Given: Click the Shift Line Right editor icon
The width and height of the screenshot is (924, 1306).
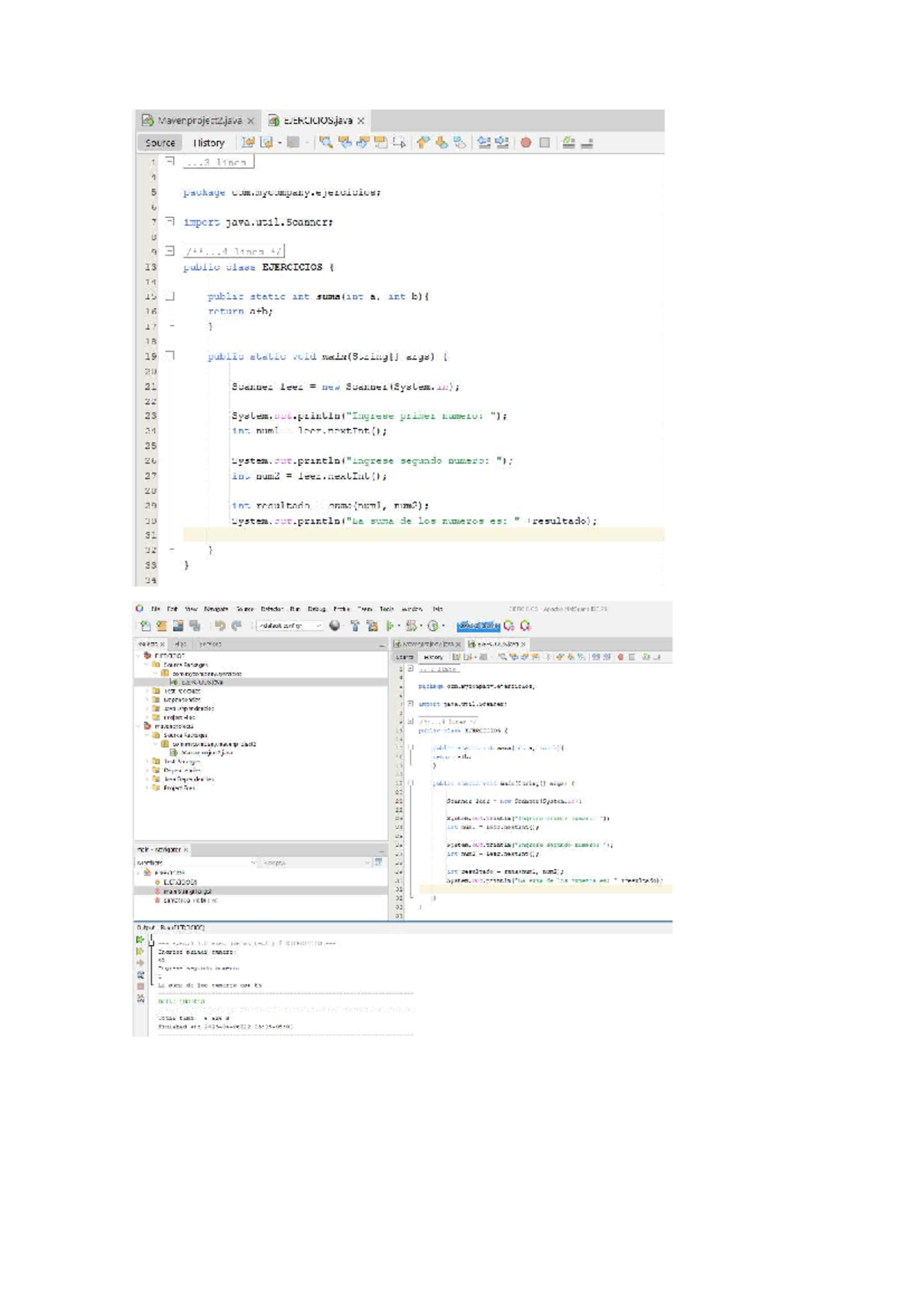Looking at the screenshot, I should 502,142.
